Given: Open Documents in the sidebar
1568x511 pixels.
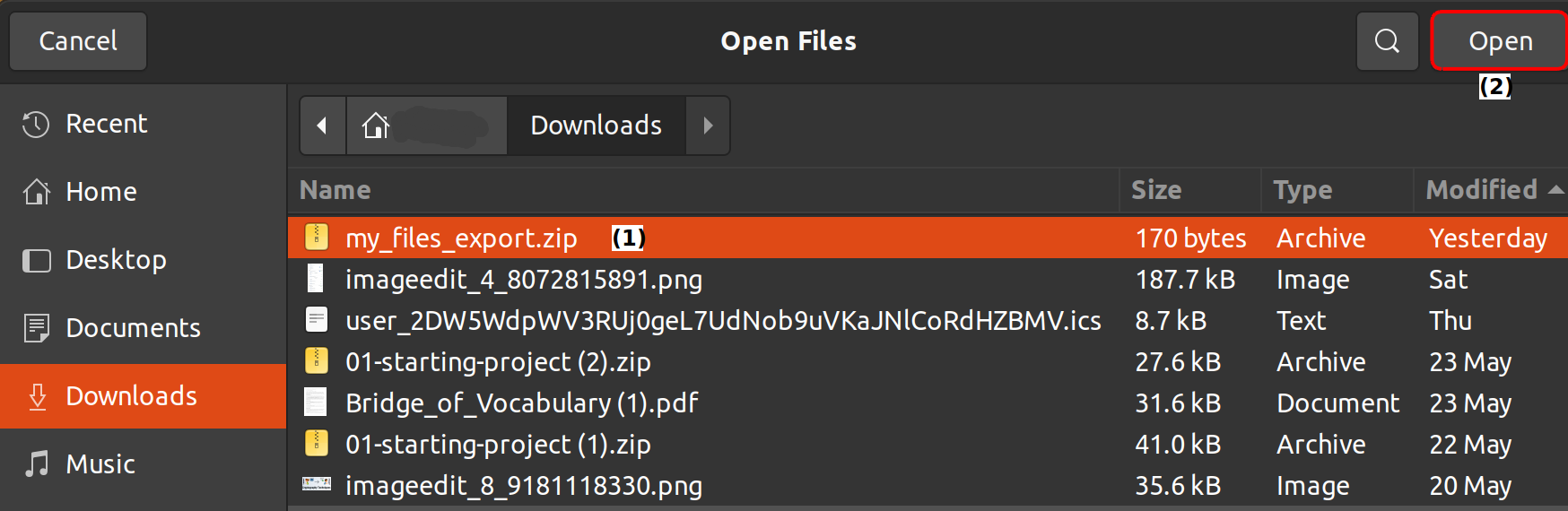Looking at the screenshot, I should click(x=133, y=328).
